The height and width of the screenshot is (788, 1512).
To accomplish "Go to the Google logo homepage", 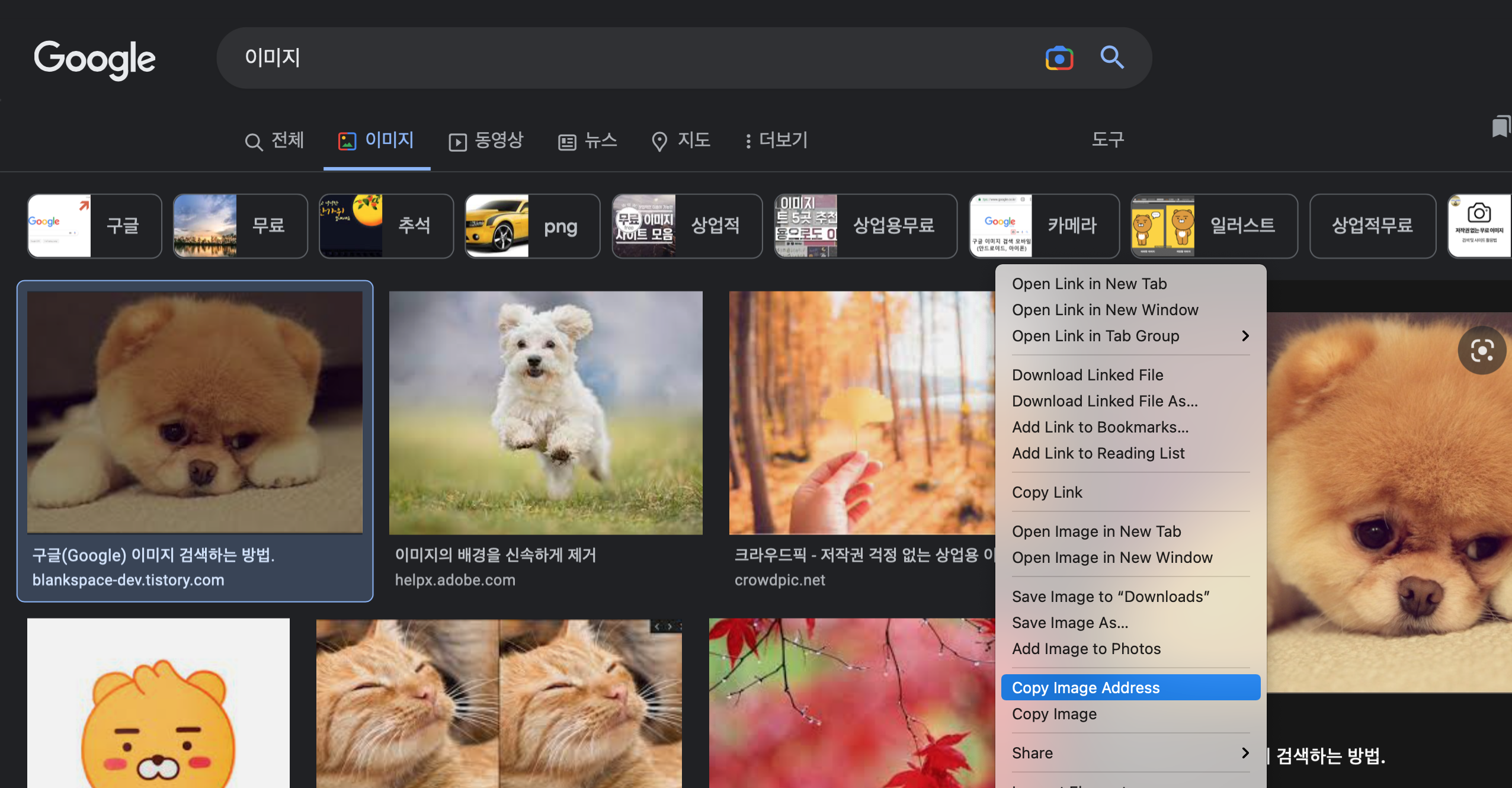I will point(95,59).
